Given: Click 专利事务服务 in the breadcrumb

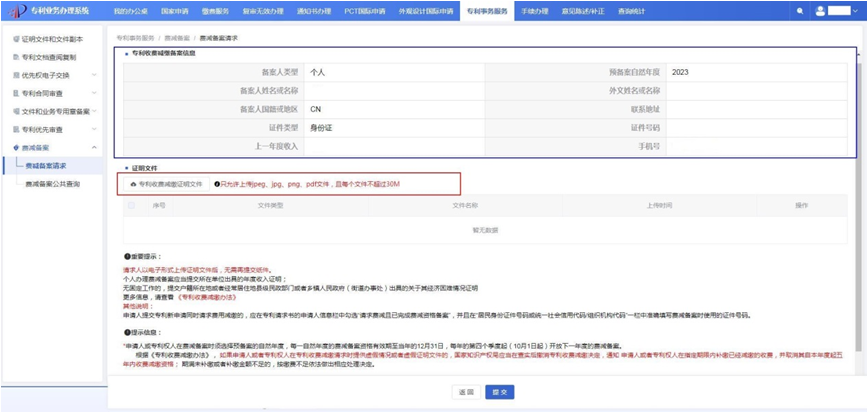Looking at the screenshot, I should coord(135,38).
